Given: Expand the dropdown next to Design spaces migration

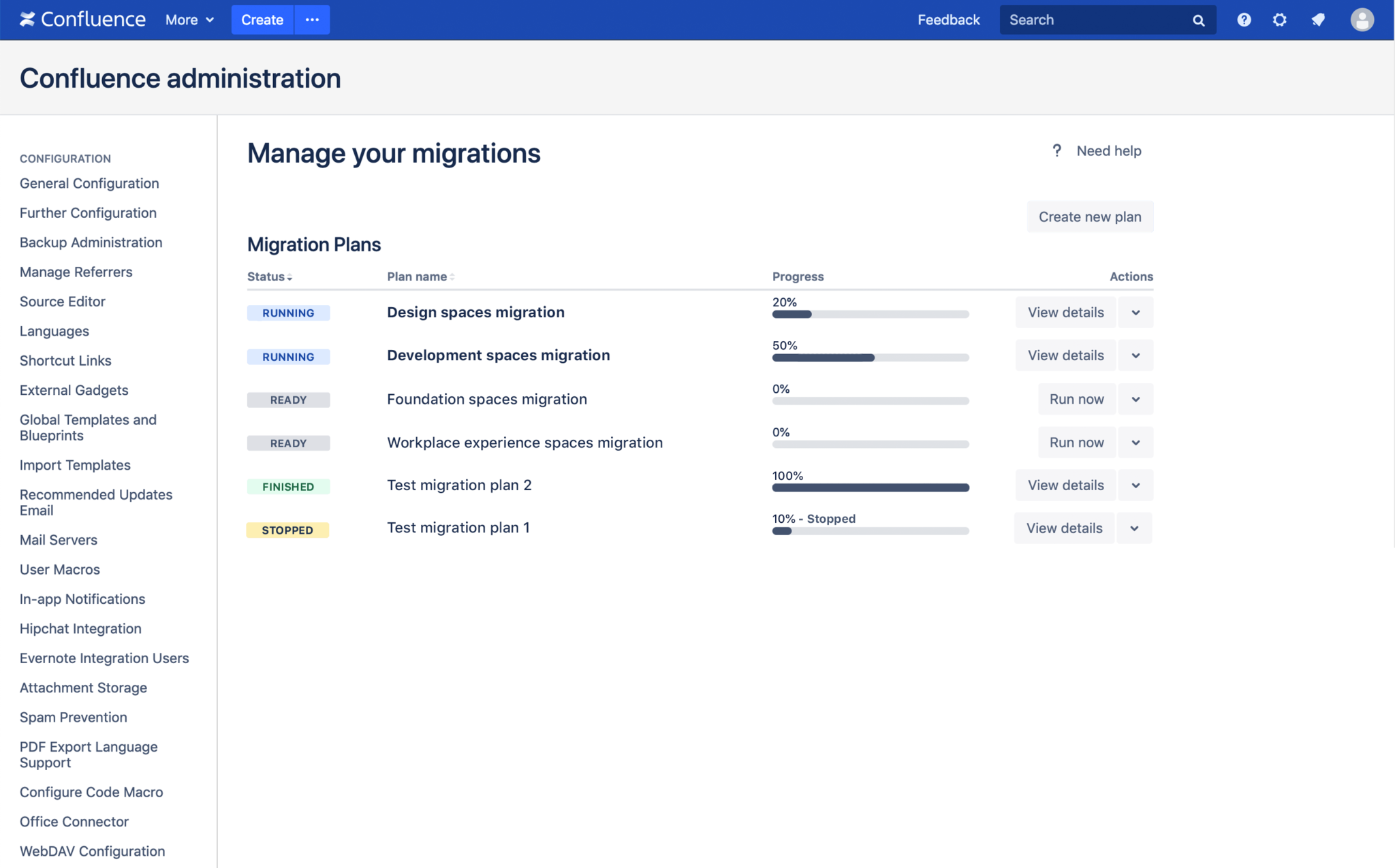Looking at the screenshot, I should (x=1135, y=312).
